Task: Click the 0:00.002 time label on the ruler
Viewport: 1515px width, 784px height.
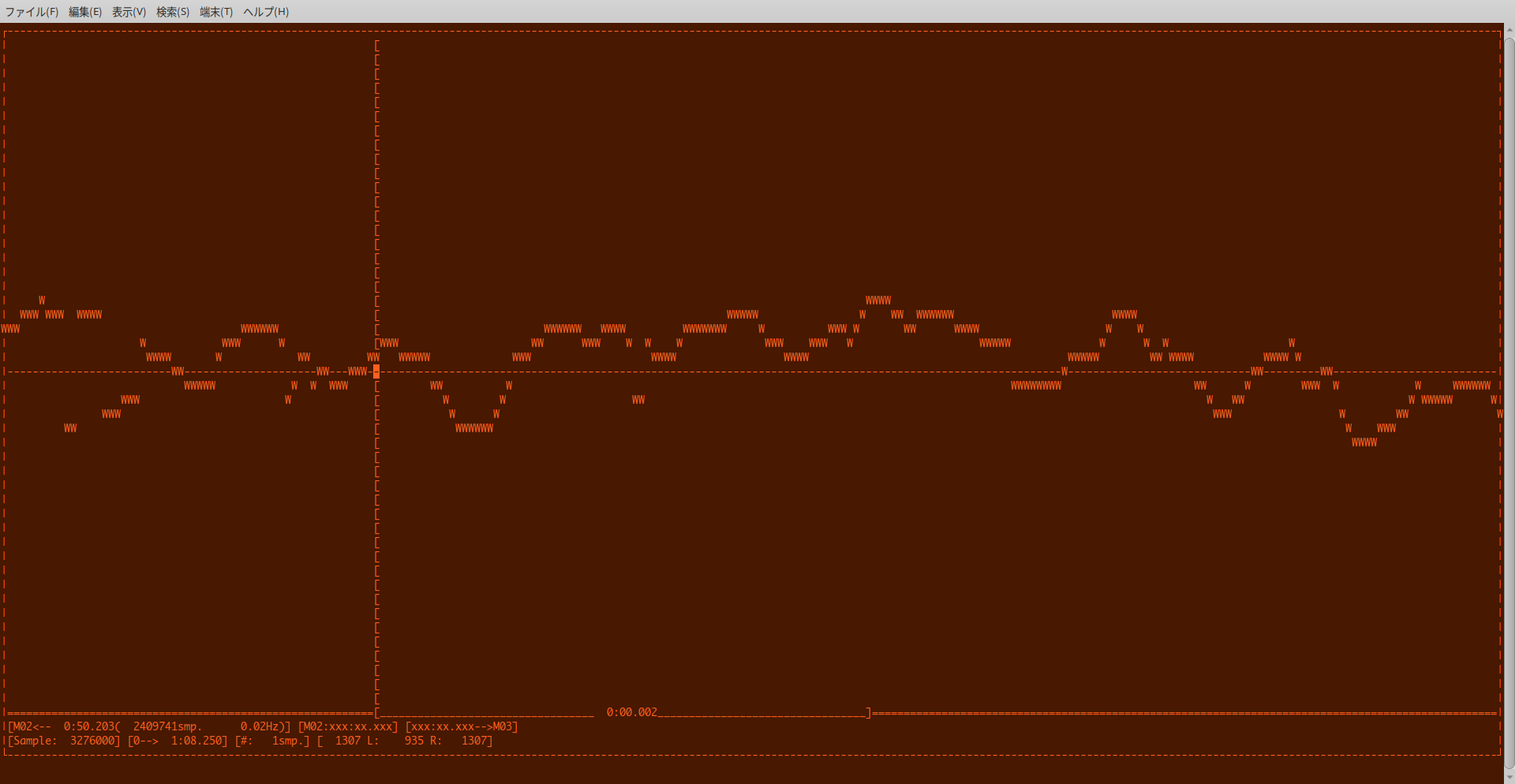Action: pos(631,712)
